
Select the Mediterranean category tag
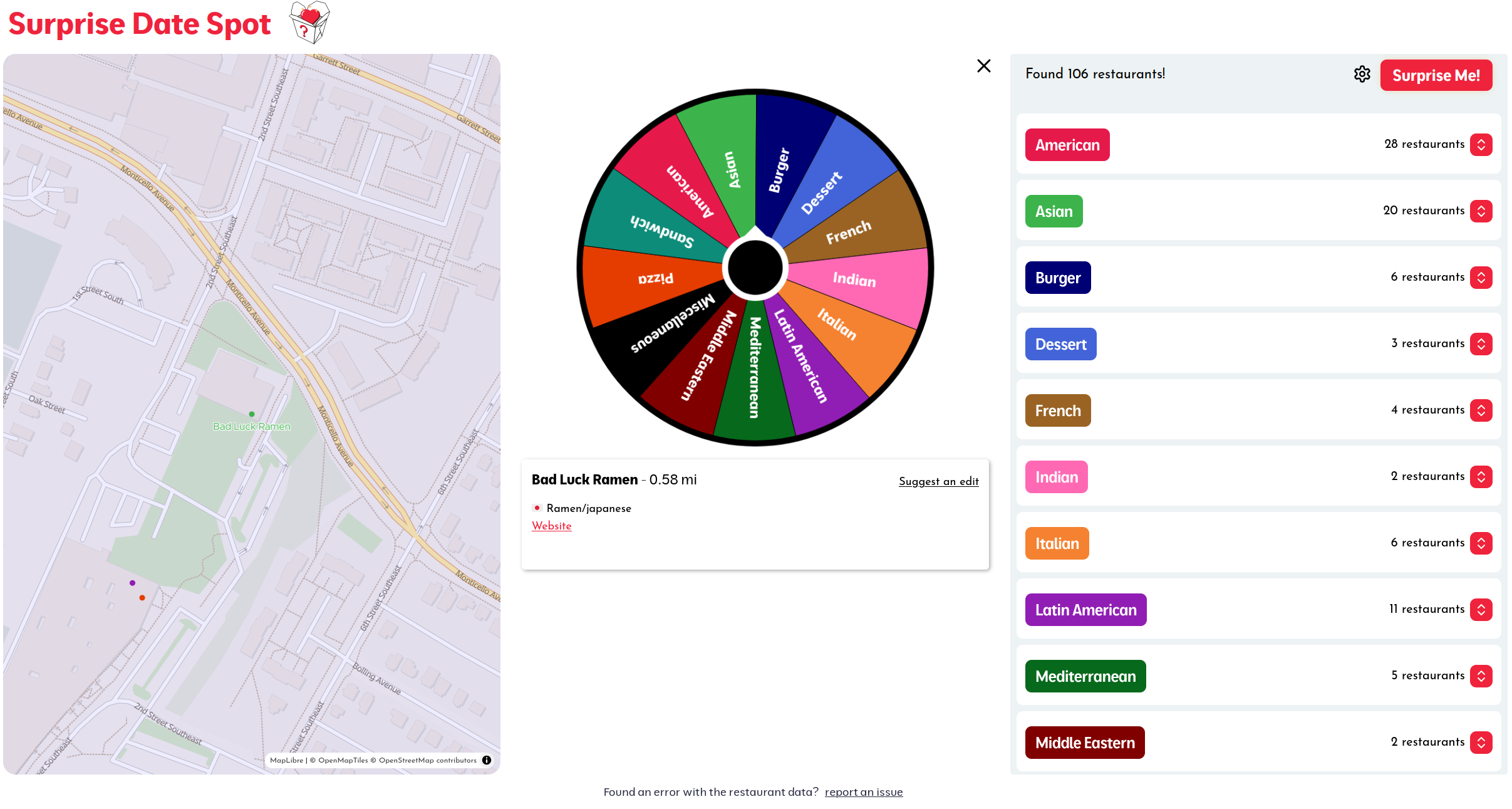(1085, 676)
